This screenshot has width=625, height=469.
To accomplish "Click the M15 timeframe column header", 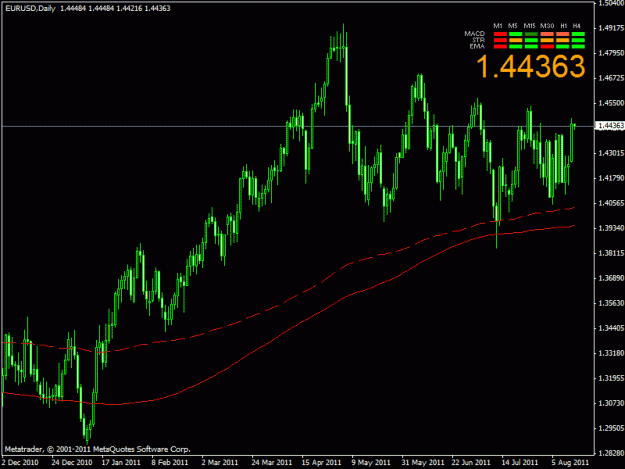I will point(530,26).
